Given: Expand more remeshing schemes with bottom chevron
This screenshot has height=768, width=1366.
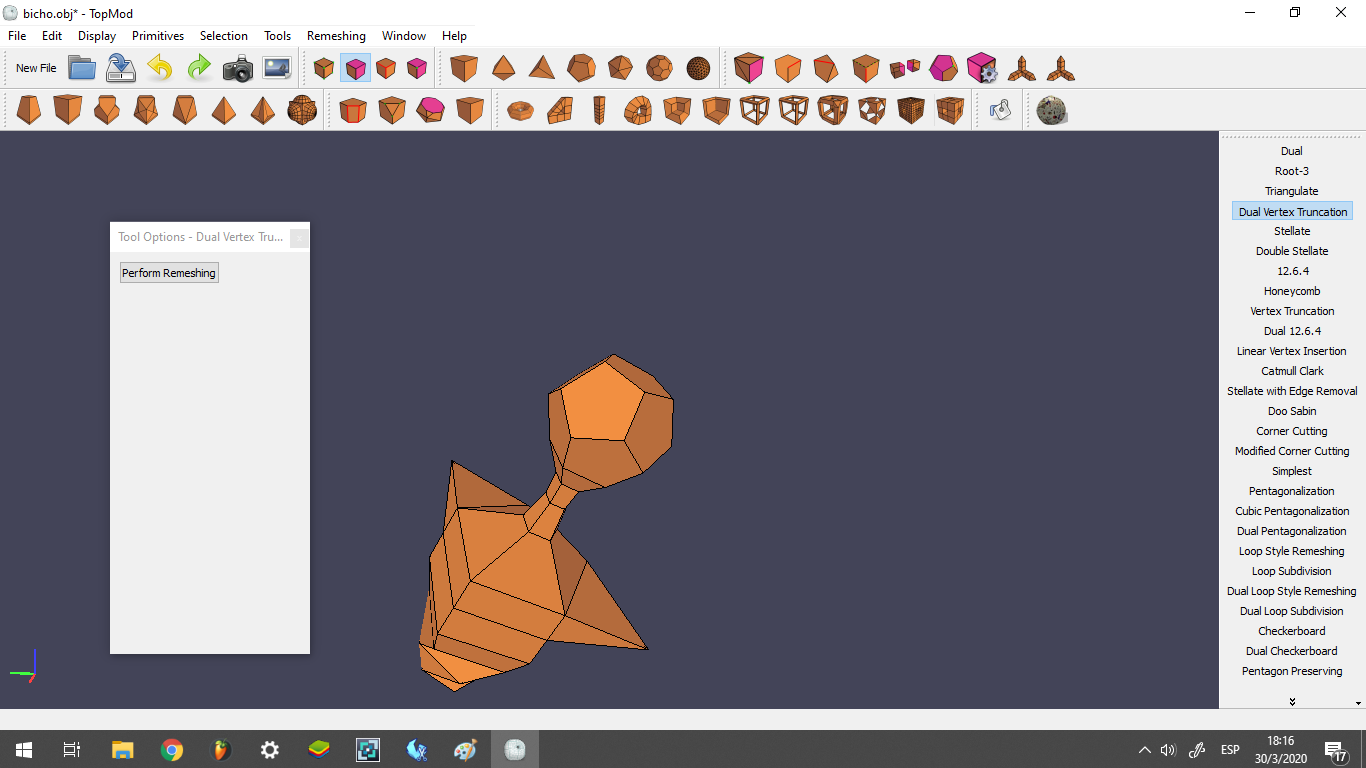Looking at the screenshot, I should (x=1292, y=701).
